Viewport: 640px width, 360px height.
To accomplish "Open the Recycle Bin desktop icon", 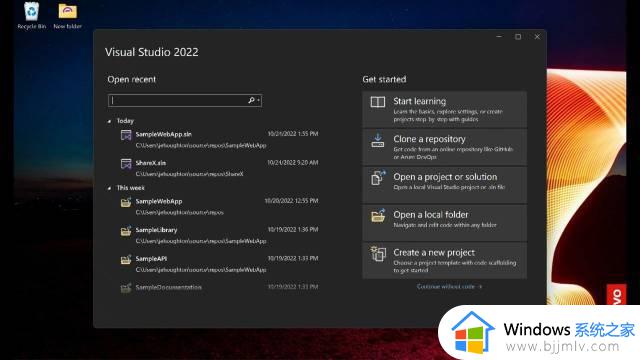I will coord(31,16).
